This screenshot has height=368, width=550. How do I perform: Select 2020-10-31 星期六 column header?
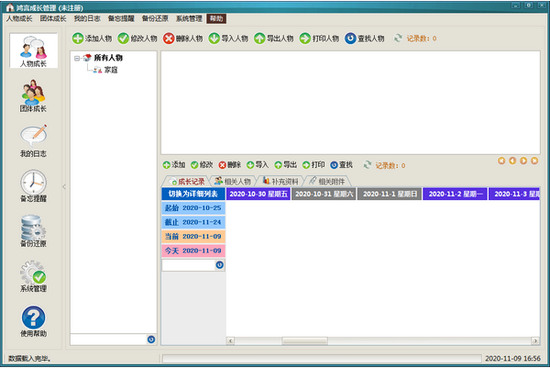(x=324, y=194)
